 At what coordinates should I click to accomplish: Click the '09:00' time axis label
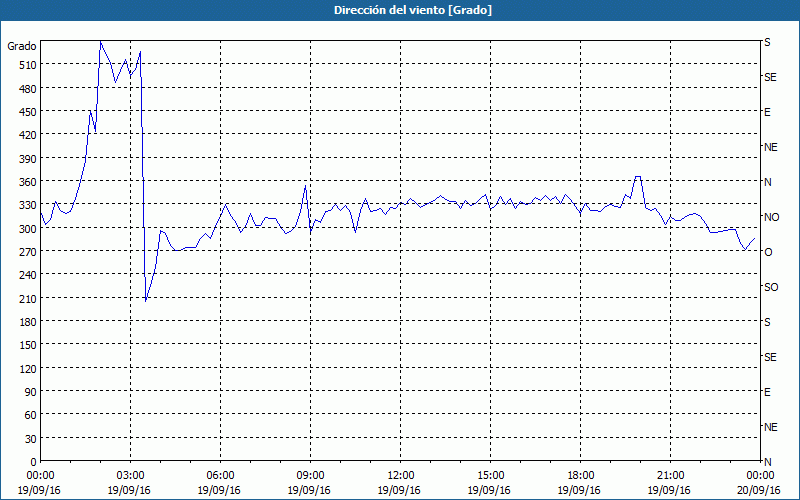(310, 476)
